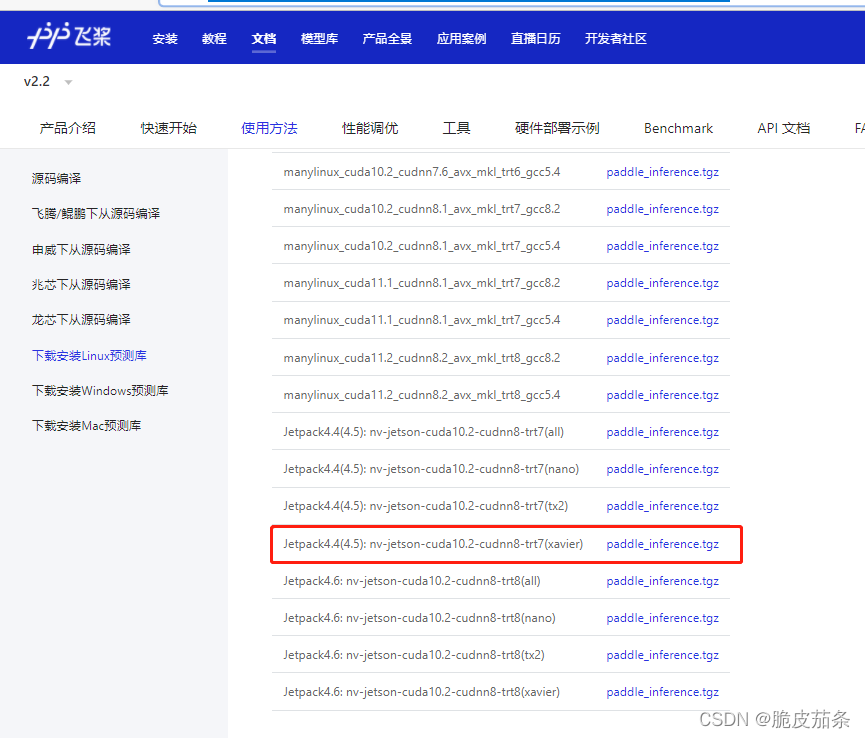Select the 使用方法 tab
Viewport: 865px width, 738px height.
click(269, 129)
